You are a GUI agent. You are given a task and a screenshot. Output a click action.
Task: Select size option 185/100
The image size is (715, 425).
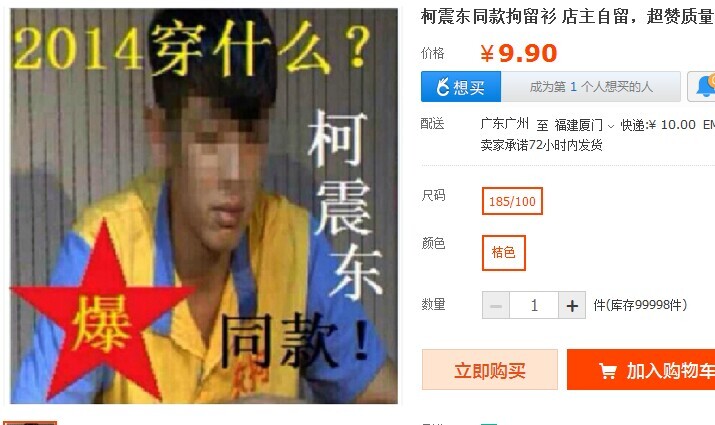pos(512,201)
